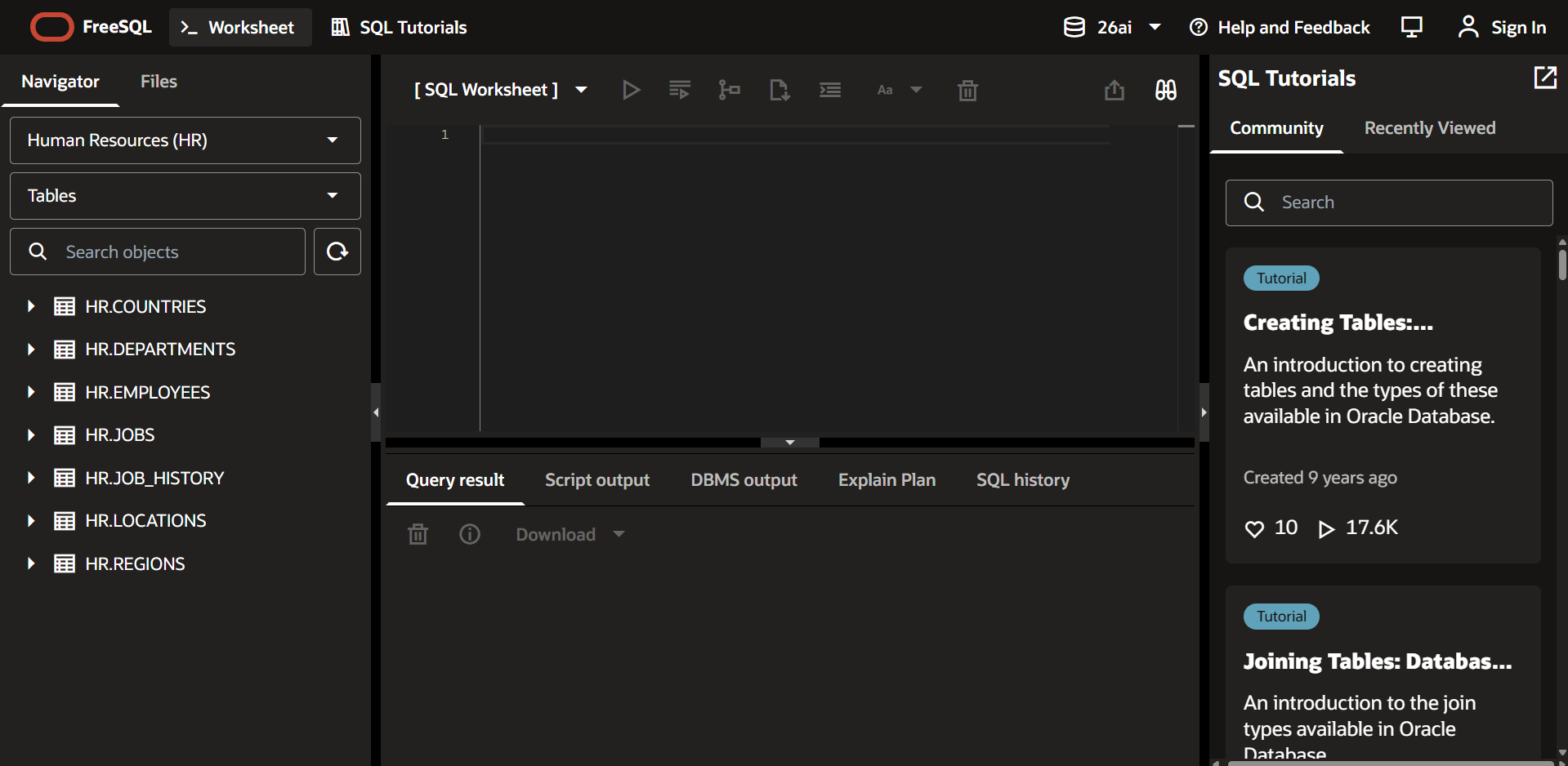Switch to the Script output tab
The image size is (1568, 766).
(597, 480)
